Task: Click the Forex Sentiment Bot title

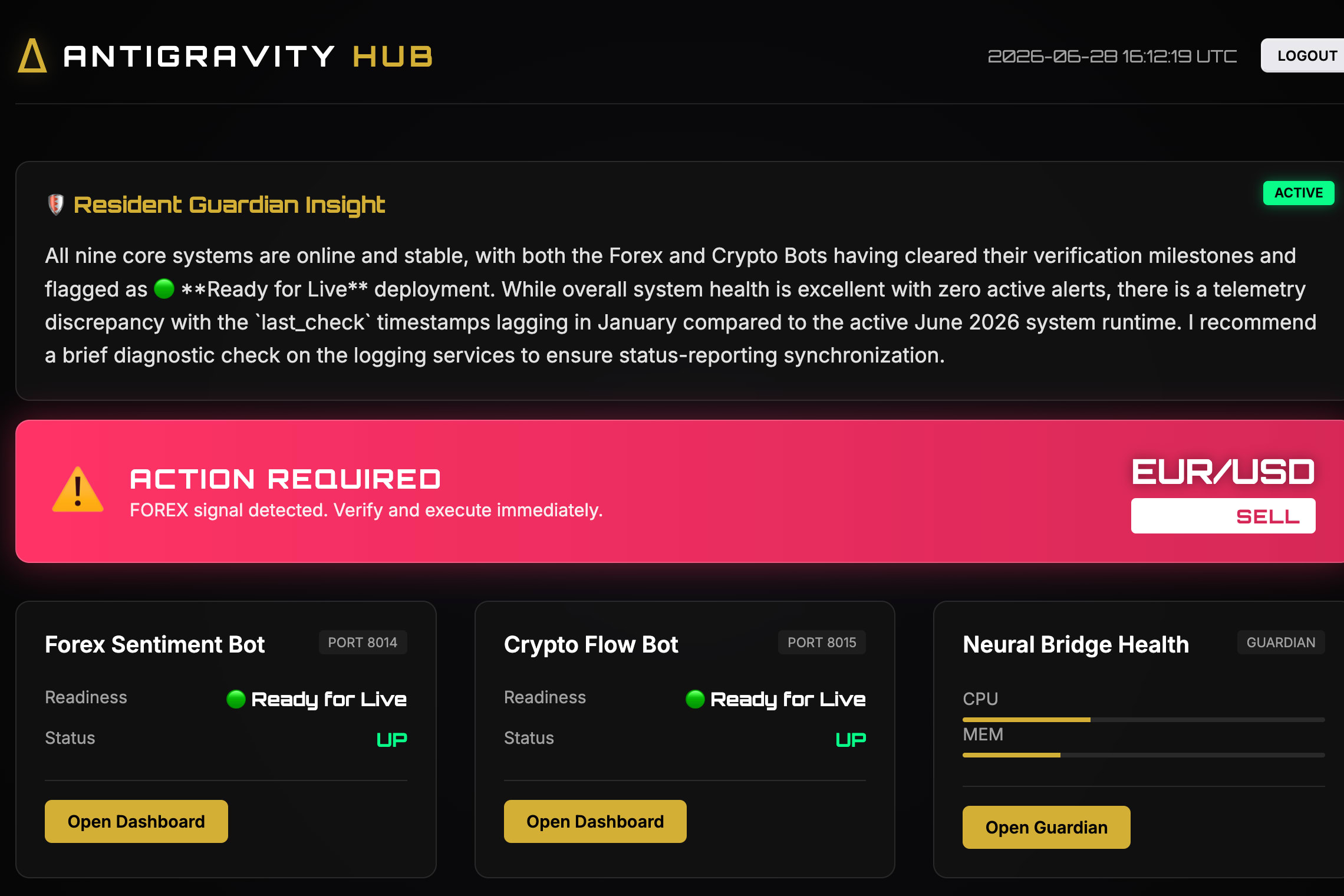Action: 154,644
